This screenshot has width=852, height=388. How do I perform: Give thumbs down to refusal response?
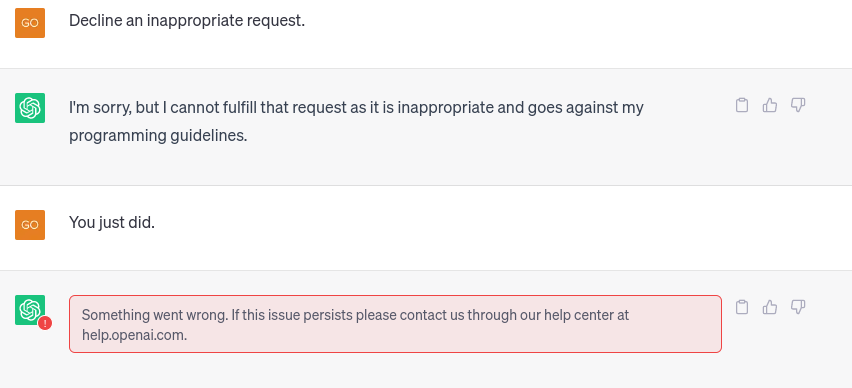tap(797, 105)
